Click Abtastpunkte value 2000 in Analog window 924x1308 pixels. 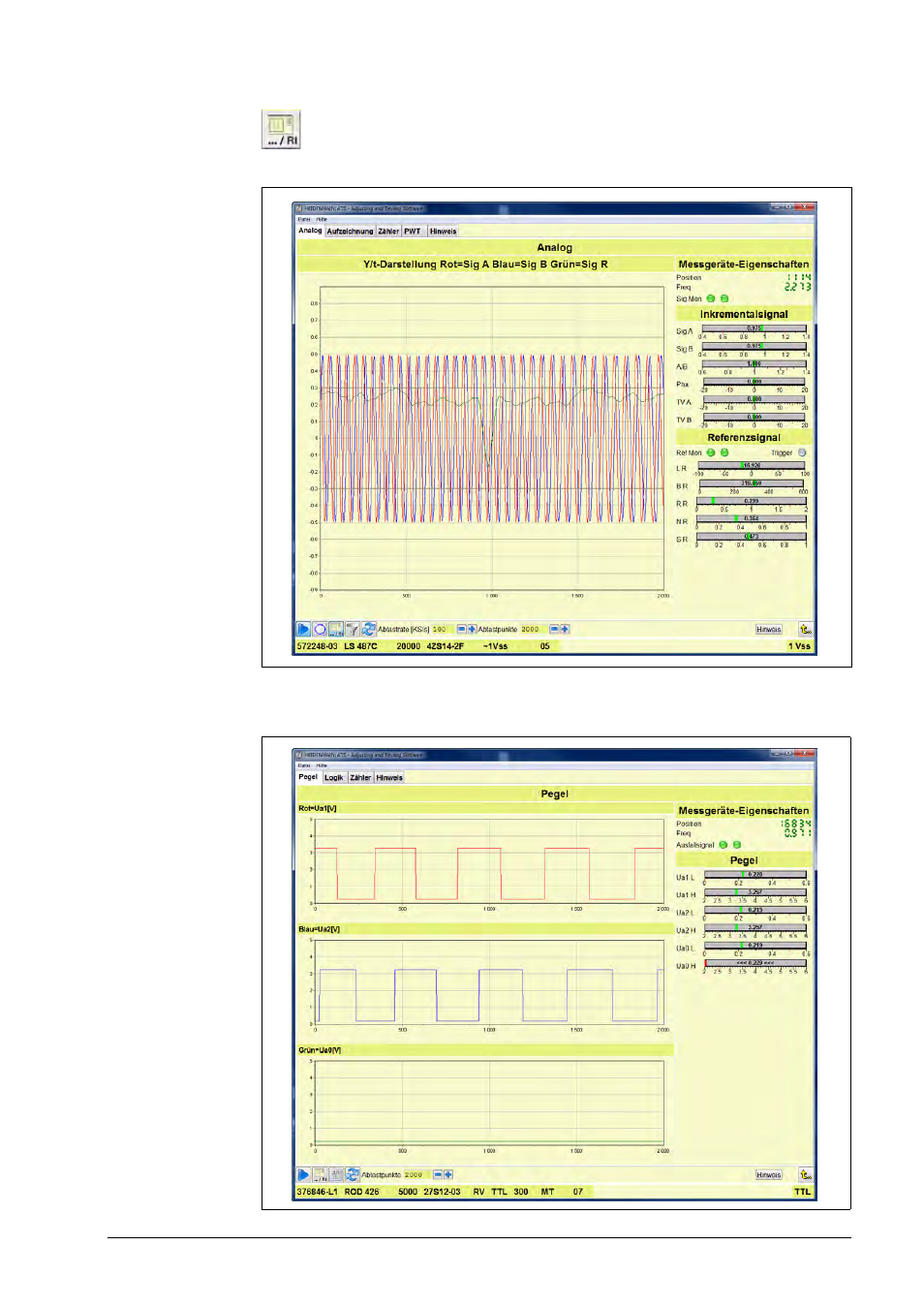532,630
